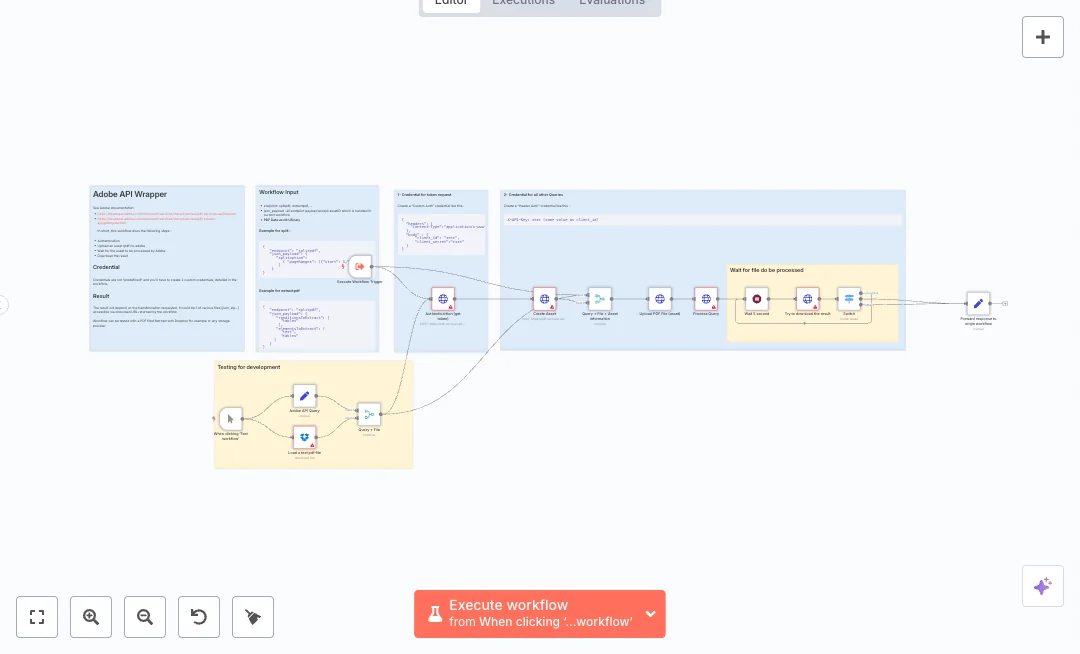
Task: Tidy up the workflow with broom icon
Action: coord(253,617)
